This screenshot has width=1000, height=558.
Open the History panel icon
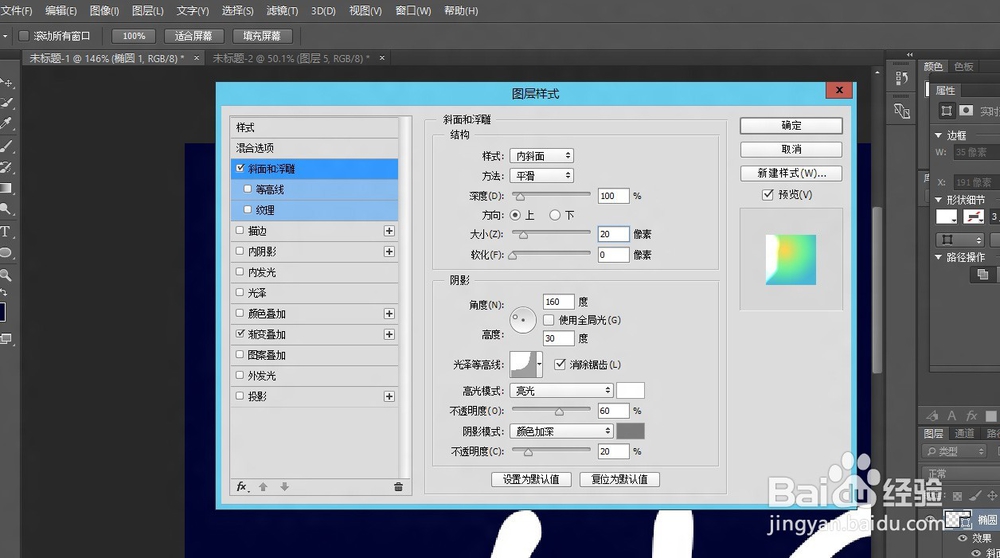coord(902,78)
